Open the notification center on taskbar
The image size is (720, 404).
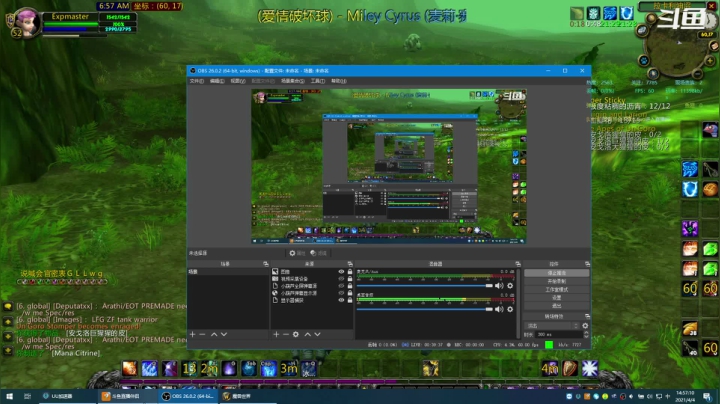tap(707, 396)
